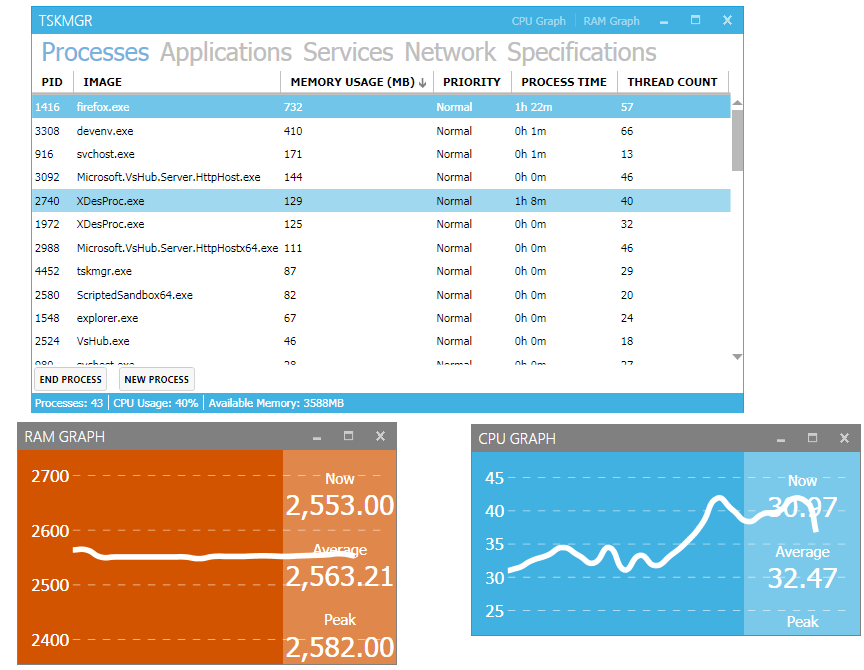Open the Services tab
Screen dimensions: 864x670
click(x=348, y=52)
